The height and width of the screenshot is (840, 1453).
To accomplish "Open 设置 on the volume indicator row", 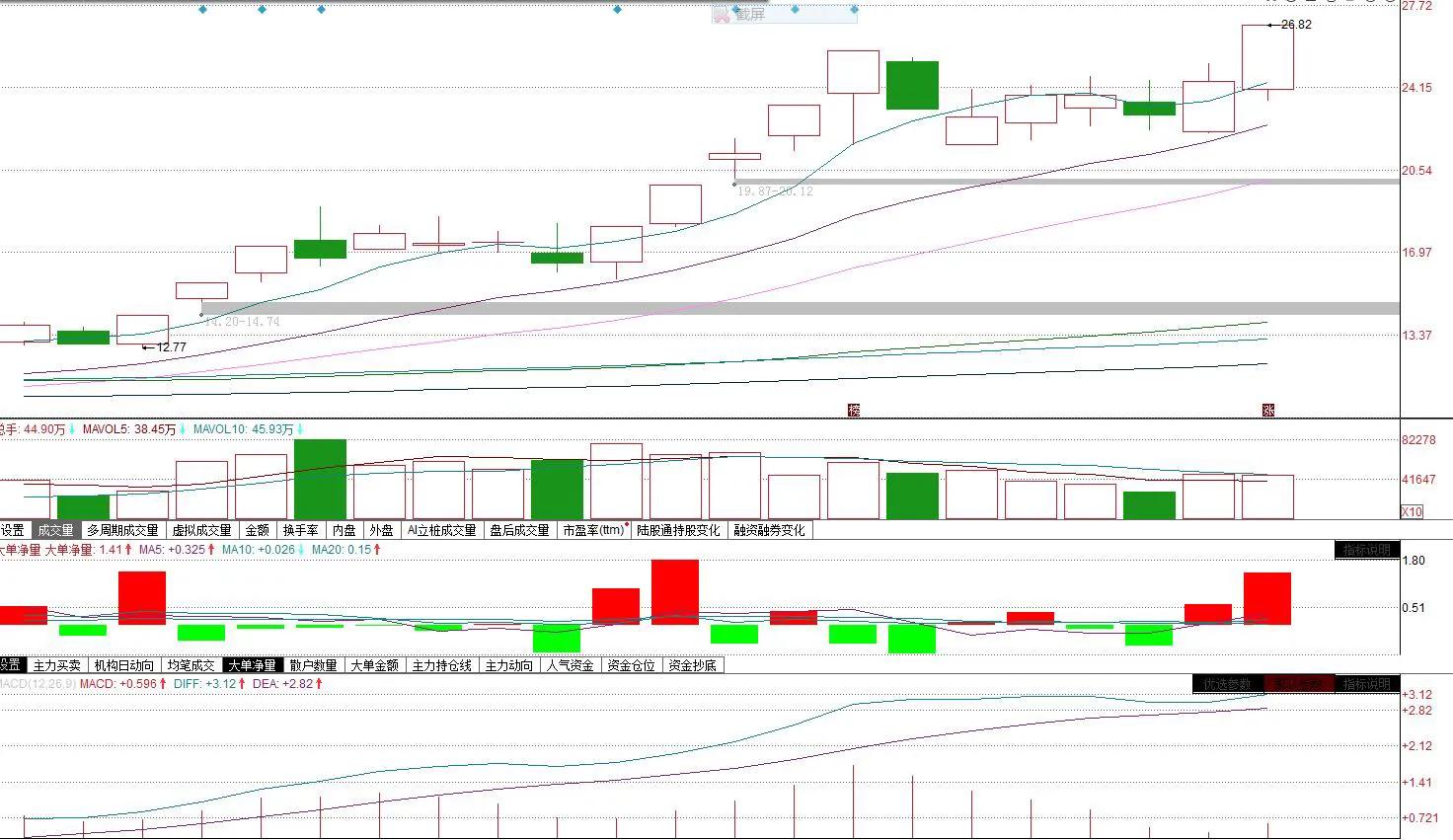I will coord(12,530).
